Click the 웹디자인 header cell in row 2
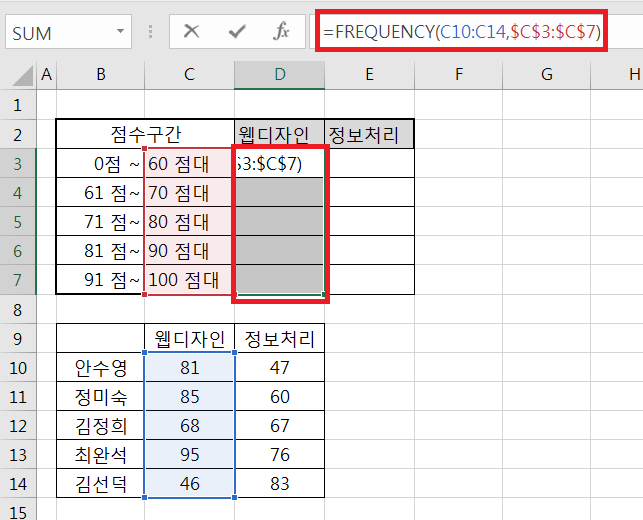Screen dimensions: 643x520 click(x=280, y=134)
